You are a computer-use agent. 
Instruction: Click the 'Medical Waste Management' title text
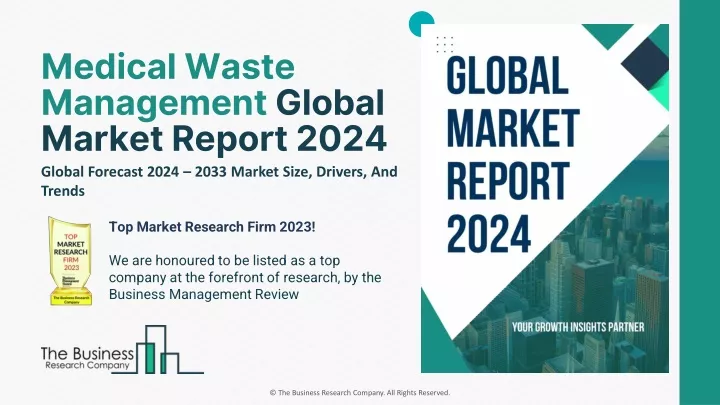click(168, 84)
